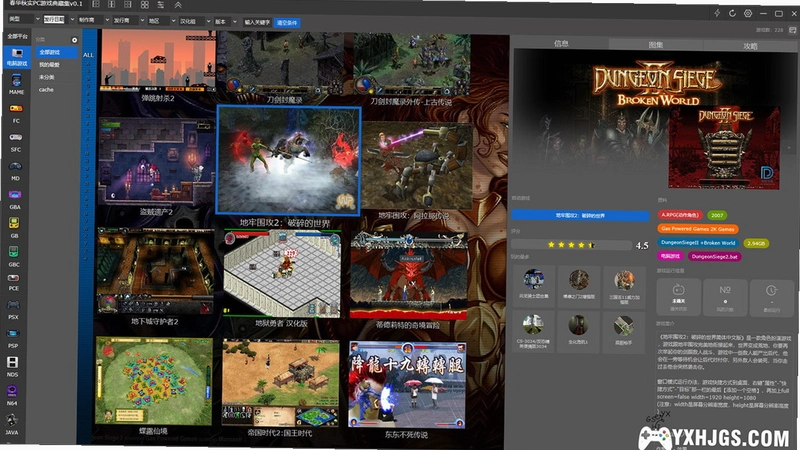This screenshot has height=450, width=800.
Task: Open the 攻略 tab
Action: click(x=750, y=46)
